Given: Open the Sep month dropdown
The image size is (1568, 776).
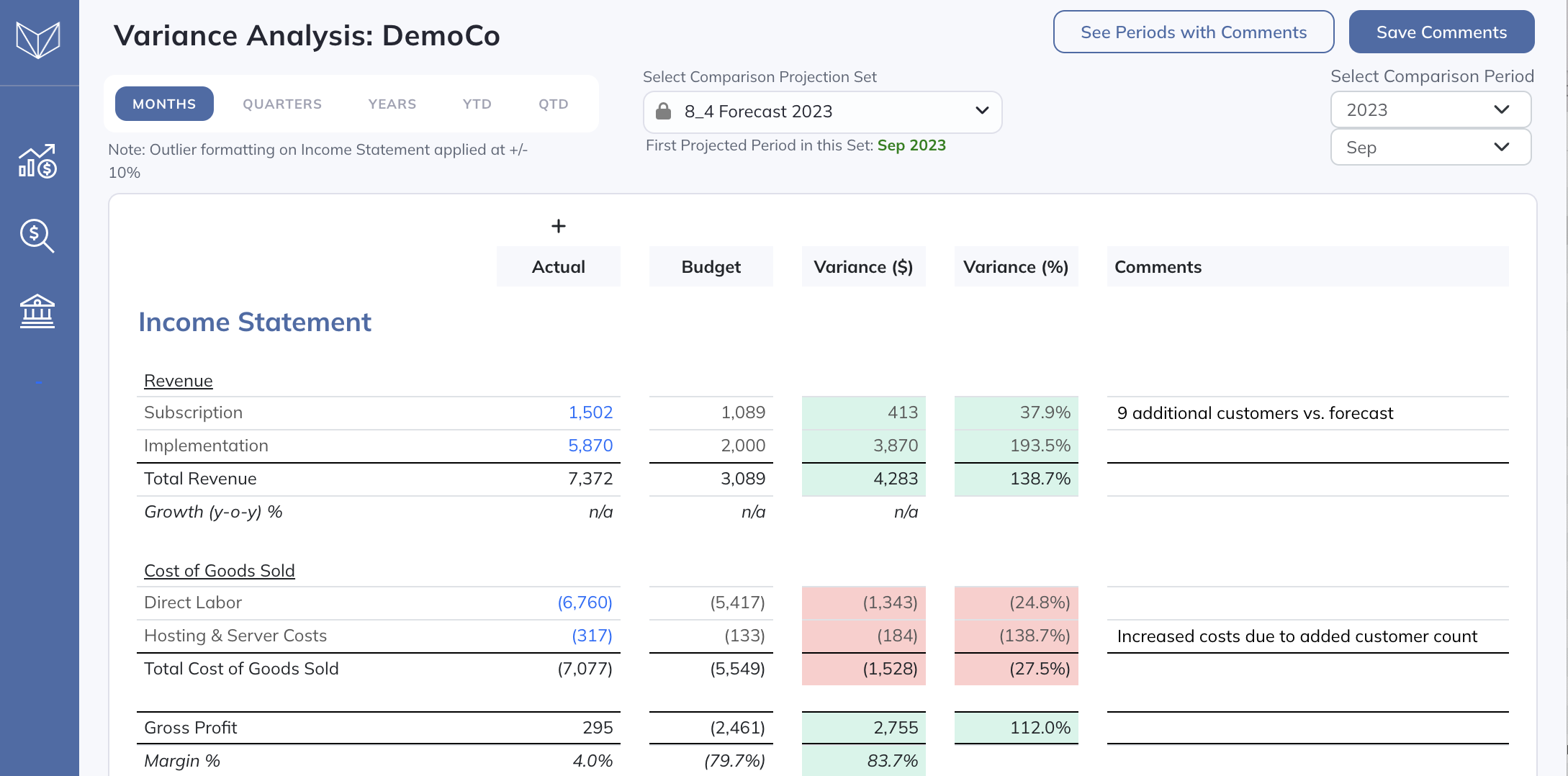Looking at the screenshot, I should point(1430,148).
